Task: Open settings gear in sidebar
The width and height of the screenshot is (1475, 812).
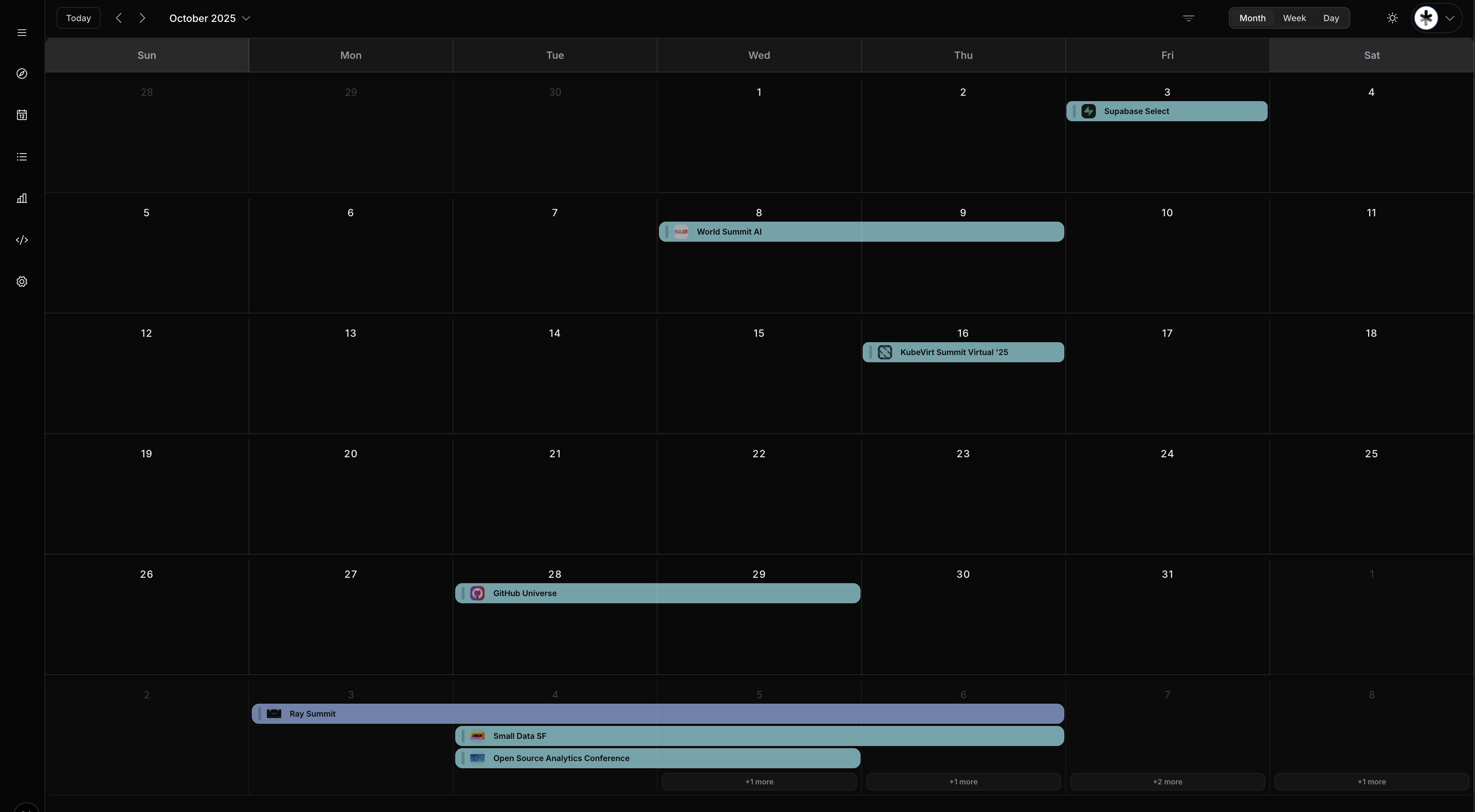Action: 22,282
